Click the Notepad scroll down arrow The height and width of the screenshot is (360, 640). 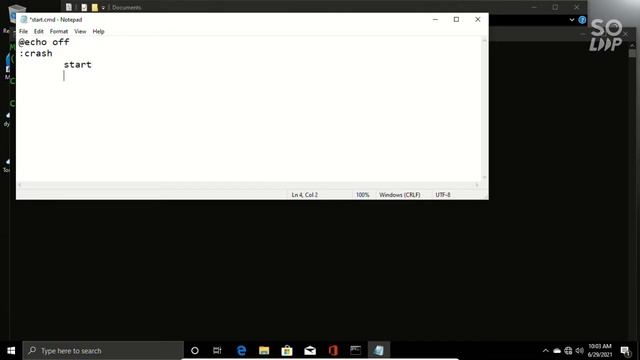pos(484,178)
